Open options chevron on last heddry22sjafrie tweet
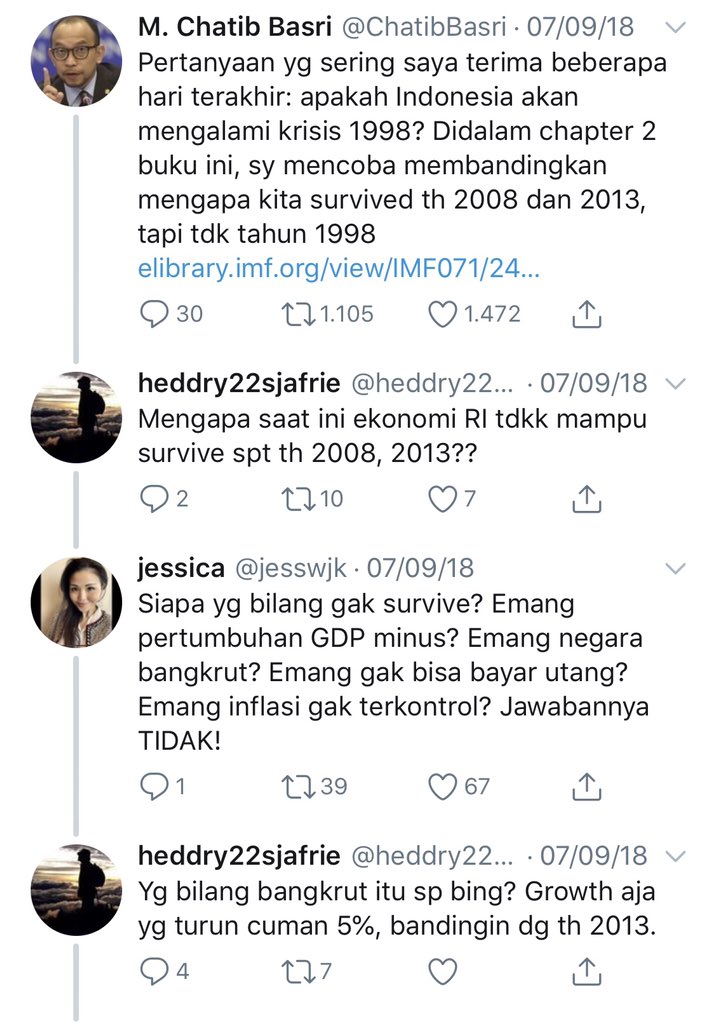The height and width of the screenshot is (1024, 710). point(676,856)
